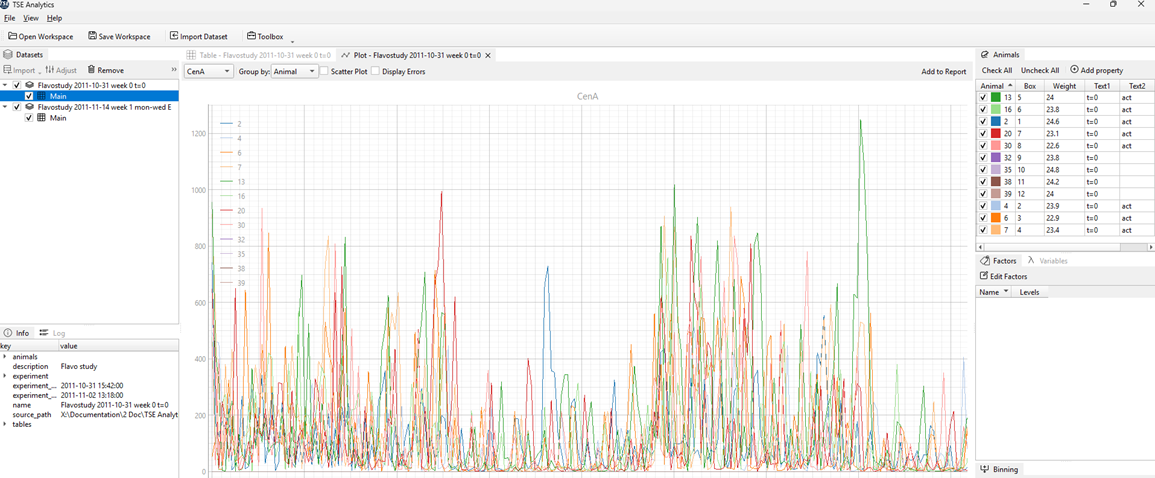Expand the animals key in Info panel
The height and width of the screenshot is (478, 1155).
tap(5, 356)
